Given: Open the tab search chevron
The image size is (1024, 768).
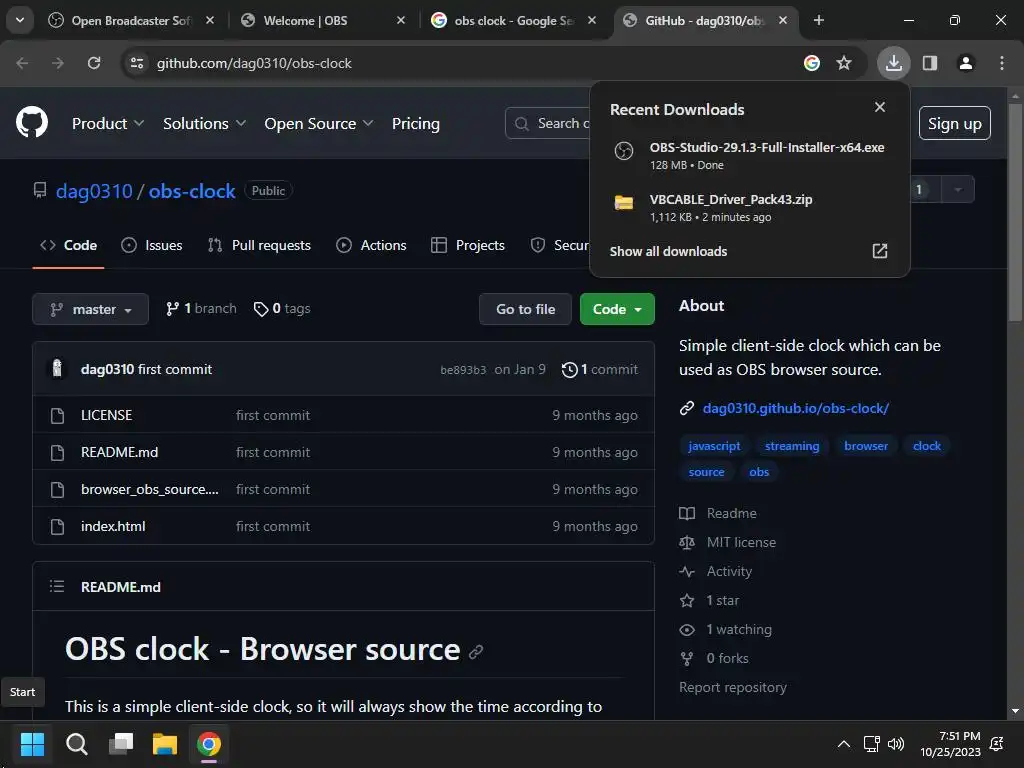Looking at the screenshot, I should (x=20, y=20).
